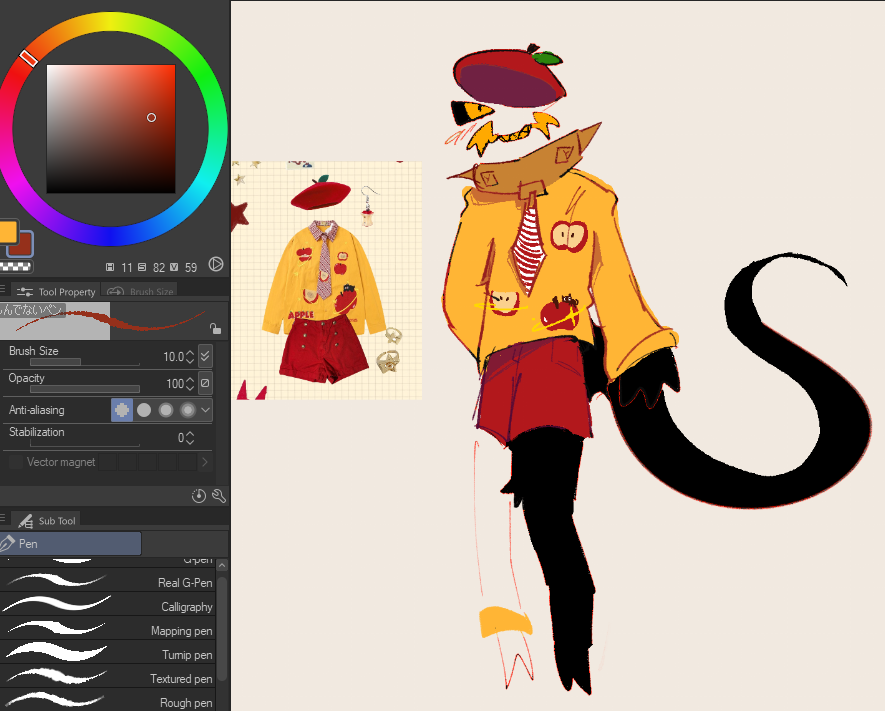Select anti-aliasing Strong option

[188, 410]
